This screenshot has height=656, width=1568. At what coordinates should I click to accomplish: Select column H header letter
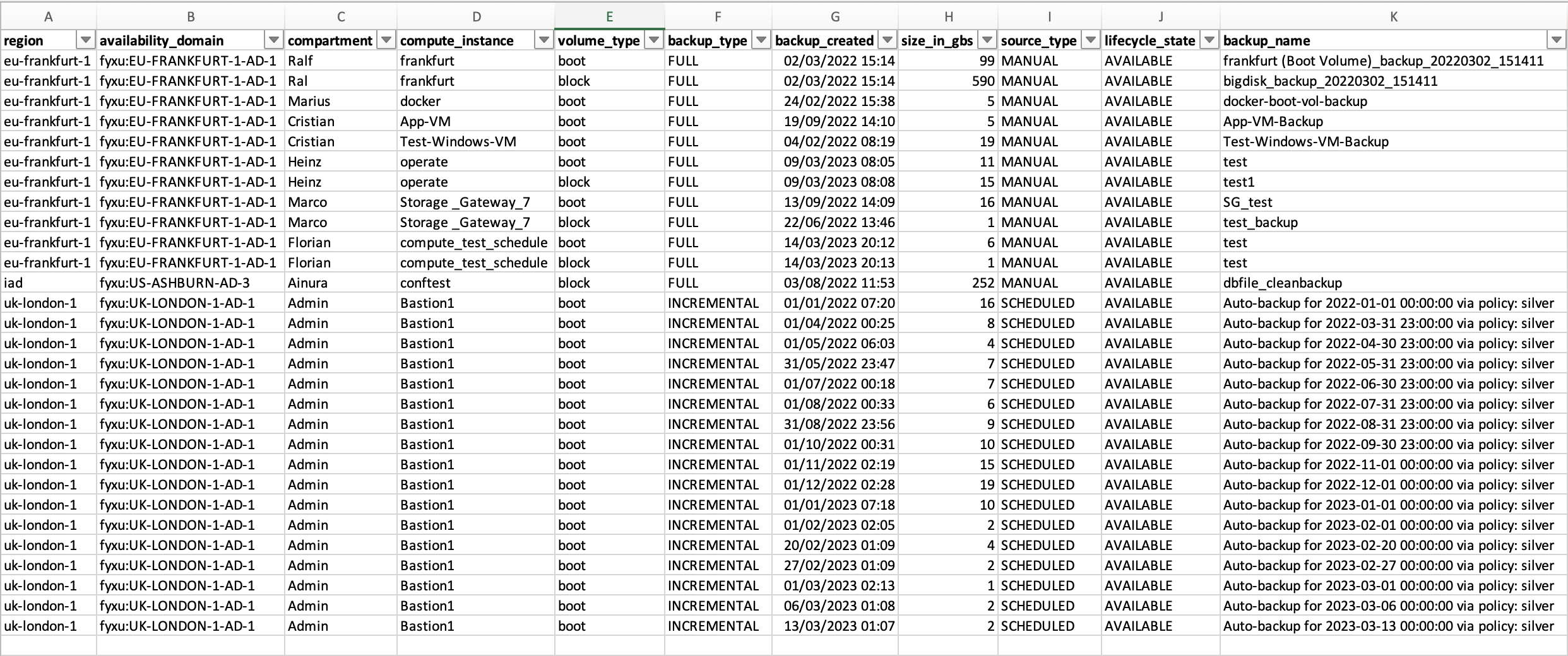click(948, 17)
